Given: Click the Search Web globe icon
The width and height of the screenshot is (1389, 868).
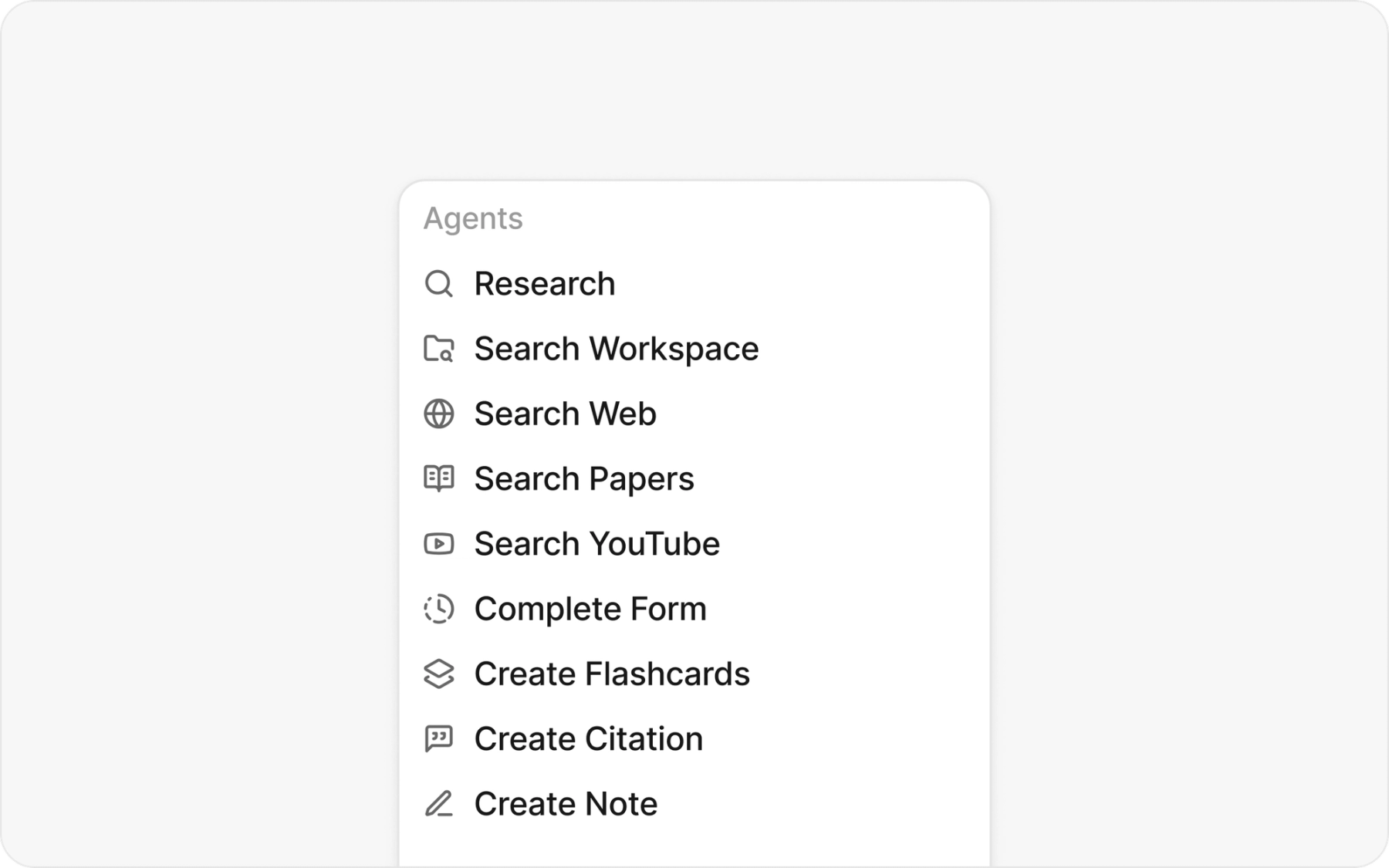Looking at the screenshot, I should point(438,414).
